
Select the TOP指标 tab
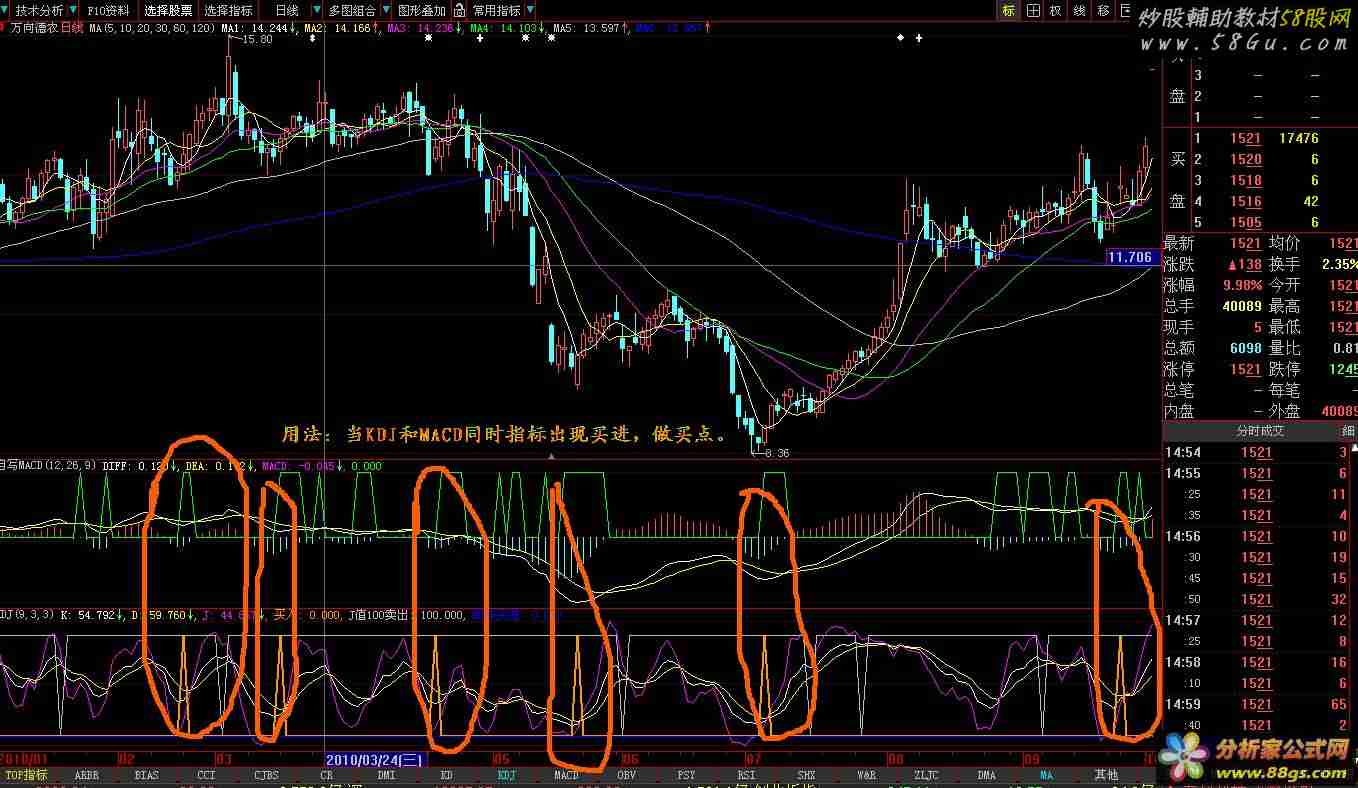[26, 775]
